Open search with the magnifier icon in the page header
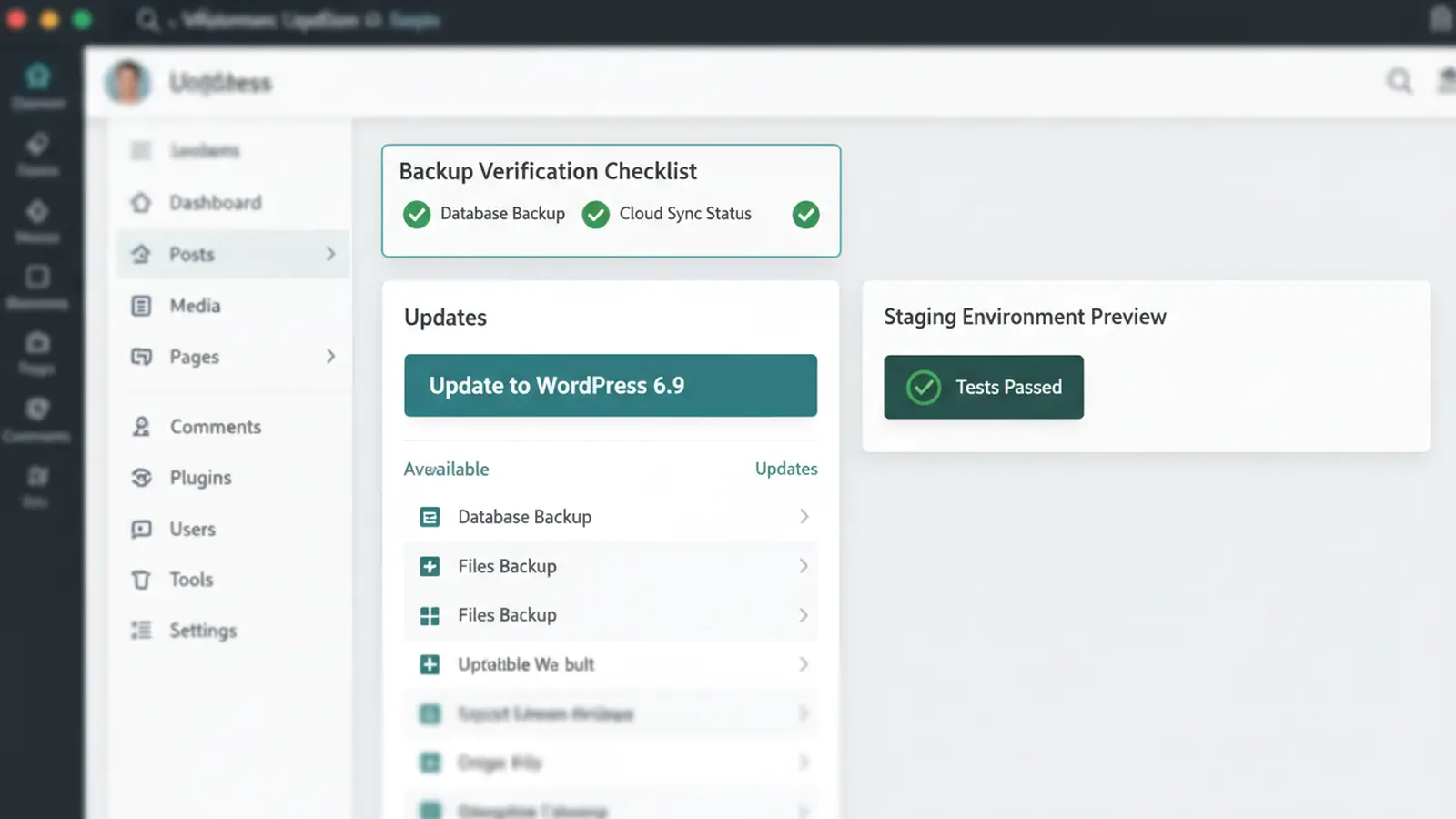The width and height of the screenshot is (1456, 819). coord(1400,82)
